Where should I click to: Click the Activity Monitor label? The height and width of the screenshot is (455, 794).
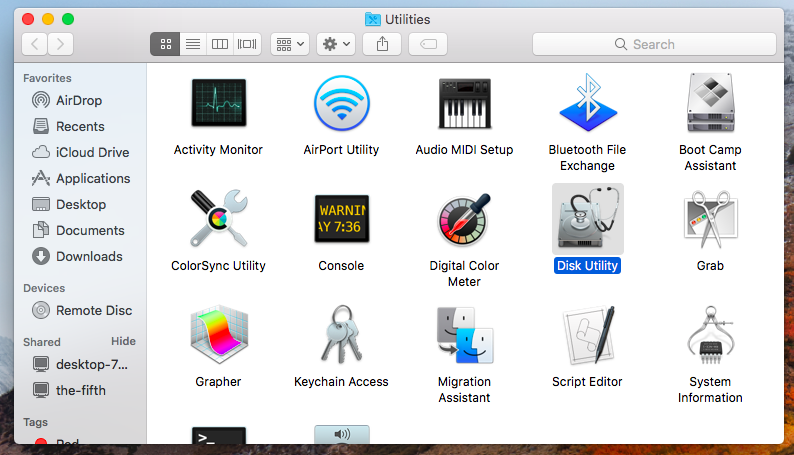tap(218, 150)
